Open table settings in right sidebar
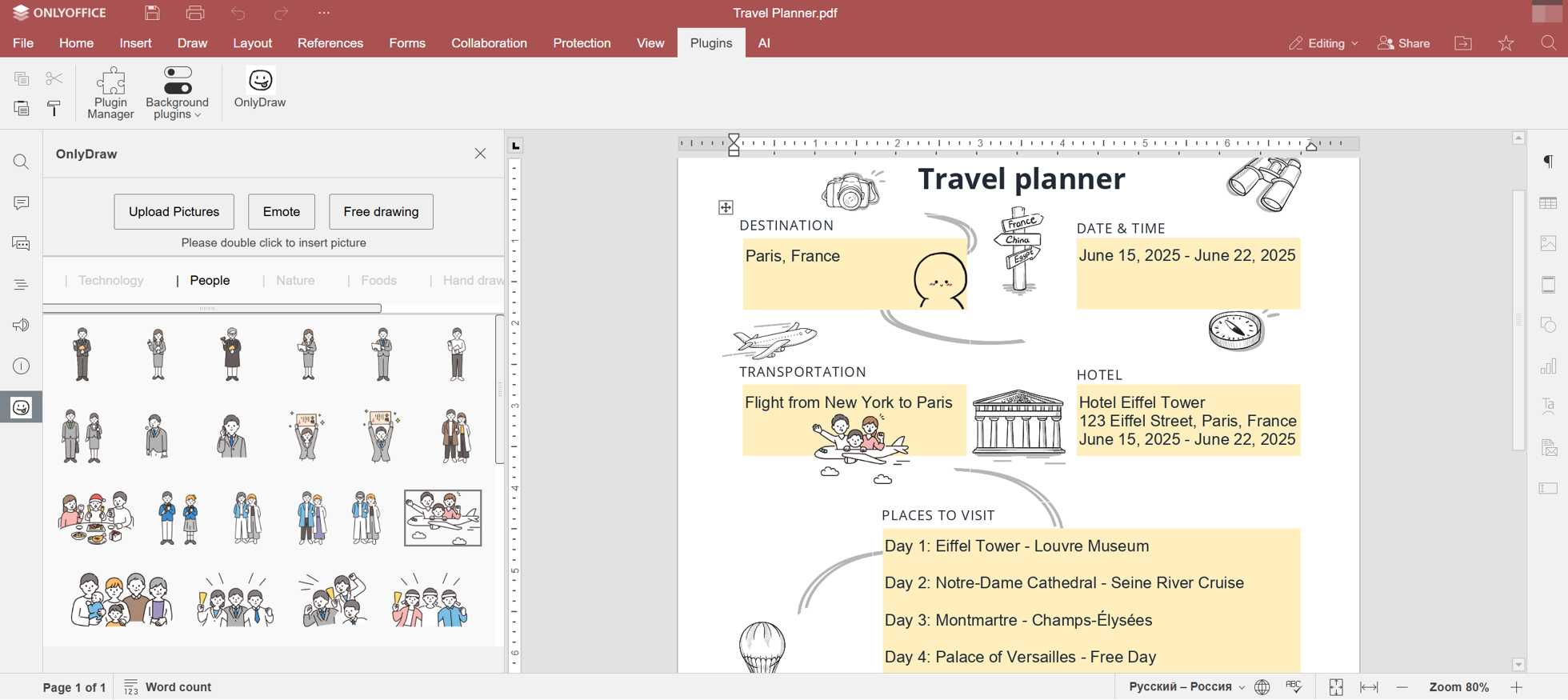1568x700 pixels. point(1548,203)
